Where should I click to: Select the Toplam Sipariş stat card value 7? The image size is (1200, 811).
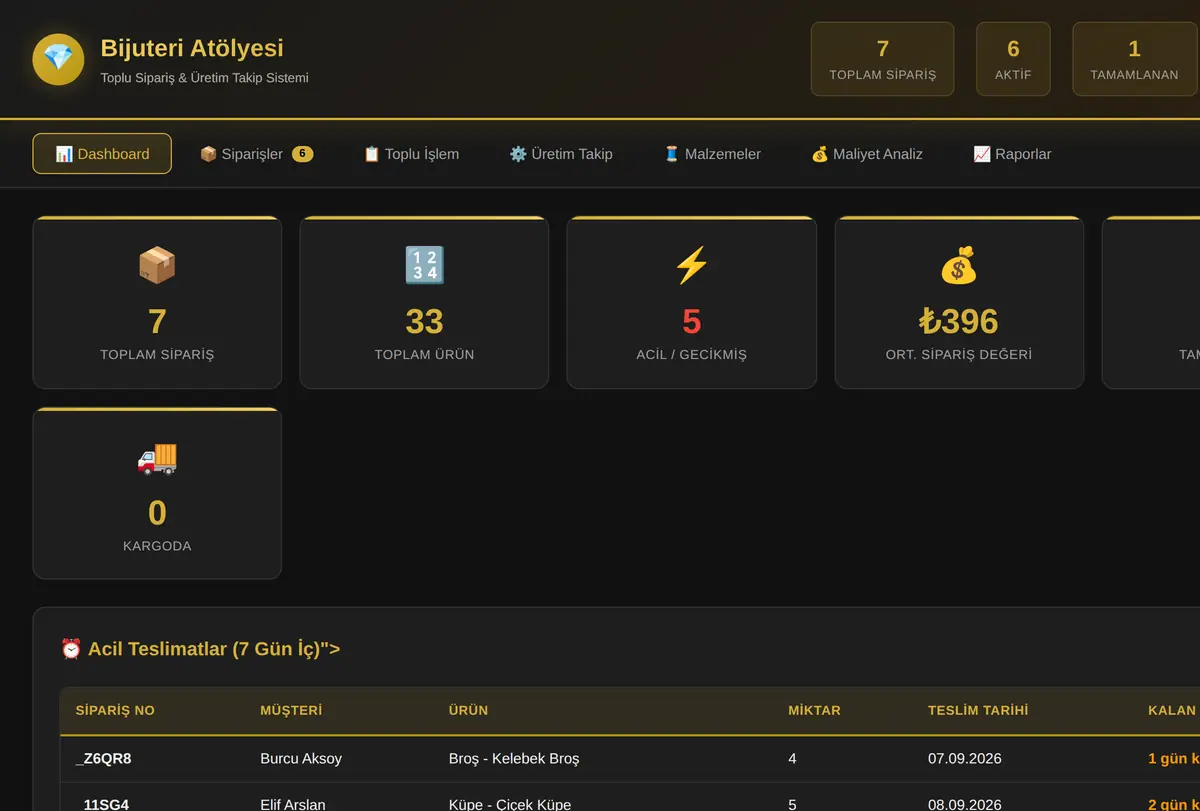pos(157,321)
